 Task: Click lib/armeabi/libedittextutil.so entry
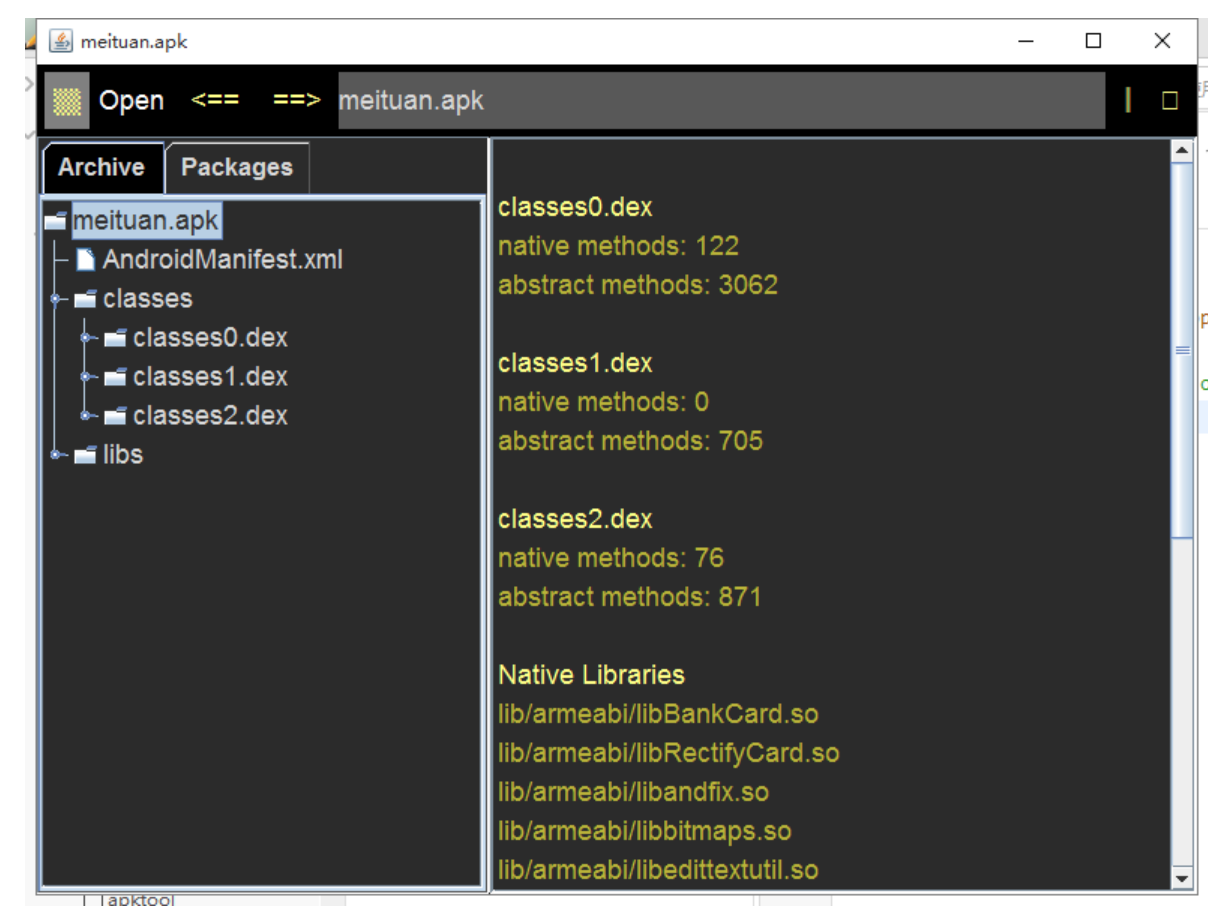pos(658,870)
